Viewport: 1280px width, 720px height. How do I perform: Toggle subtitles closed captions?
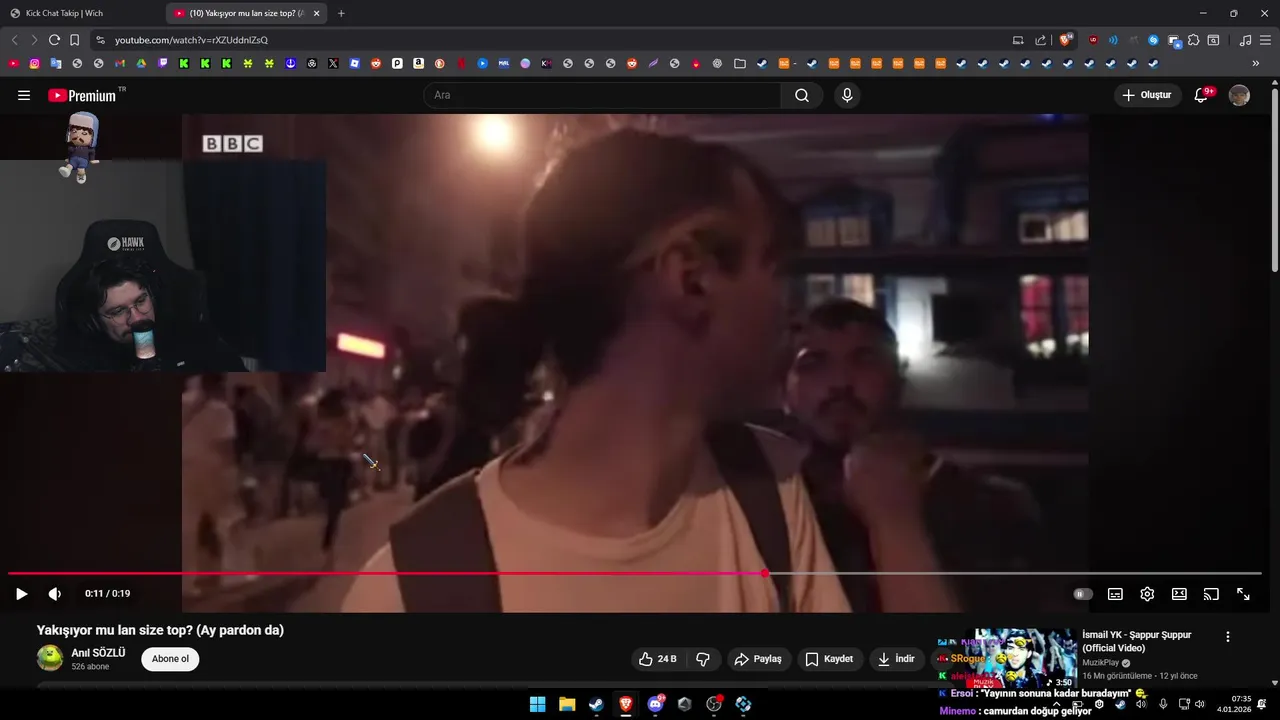click(1115, 594)
